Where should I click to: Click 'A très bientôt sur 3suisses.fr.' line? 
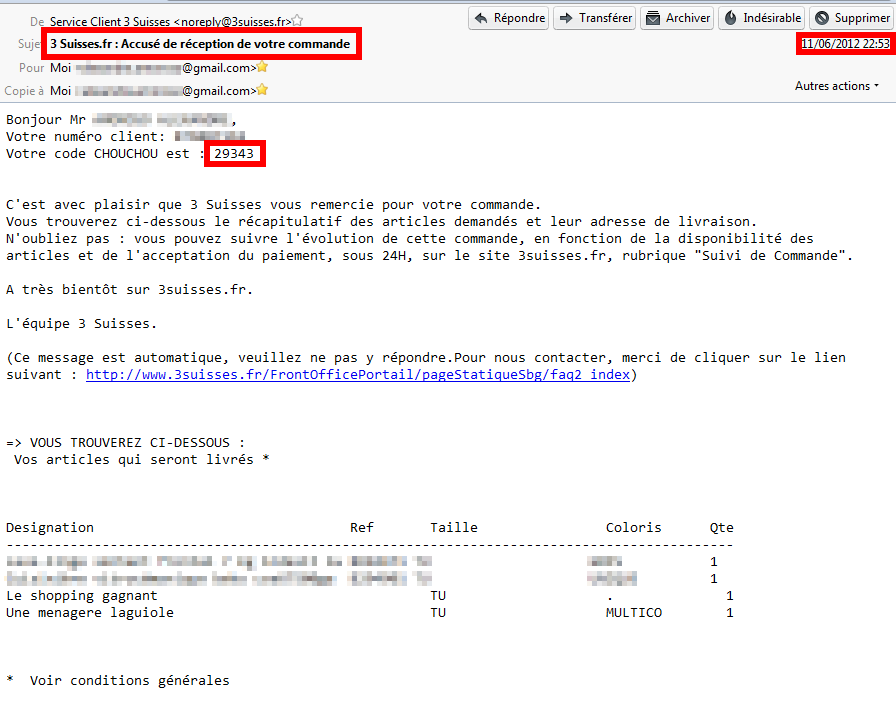(x=129, y=290)
